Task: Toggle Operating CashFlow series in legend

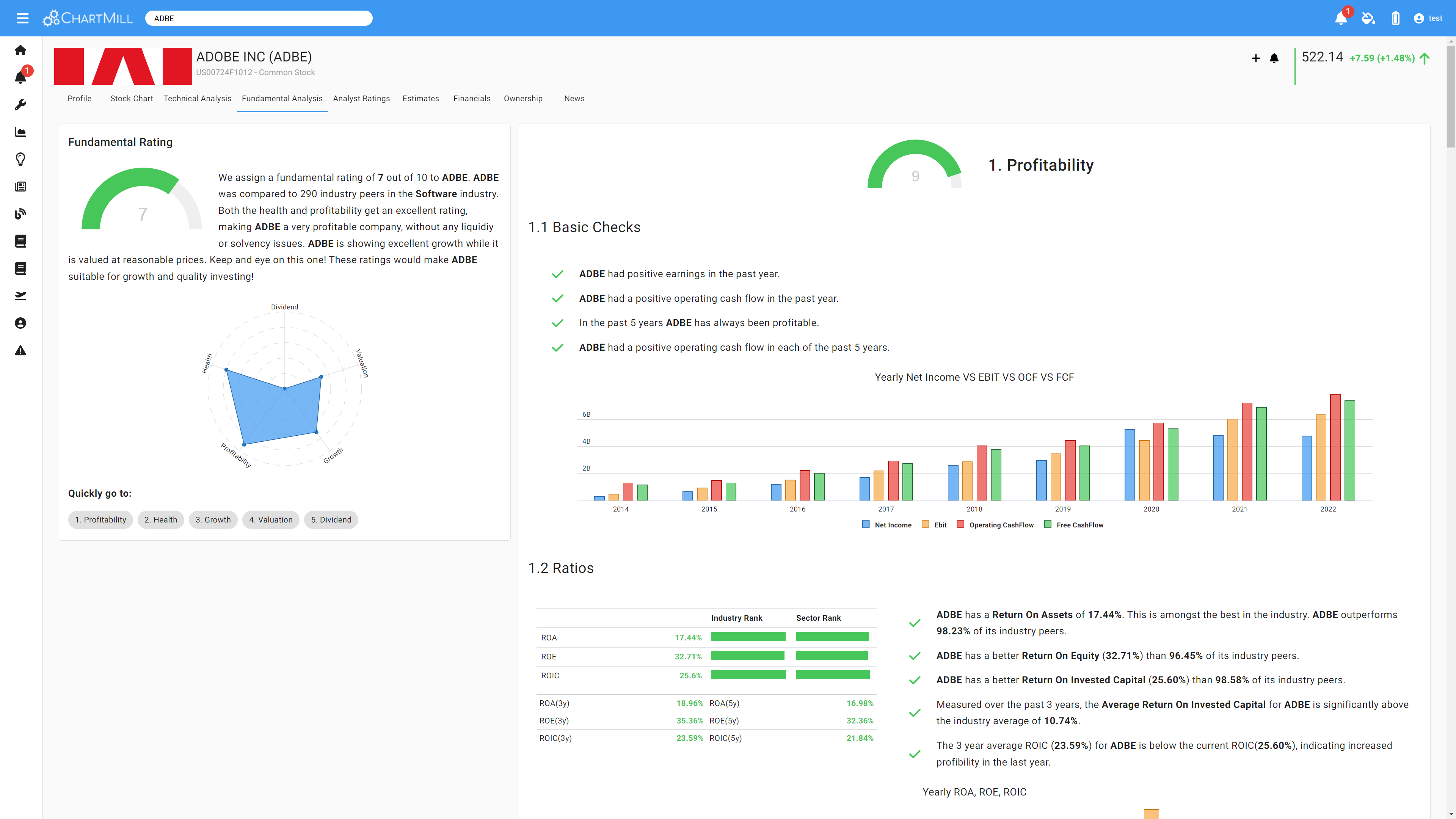Action: click(995, 524)
